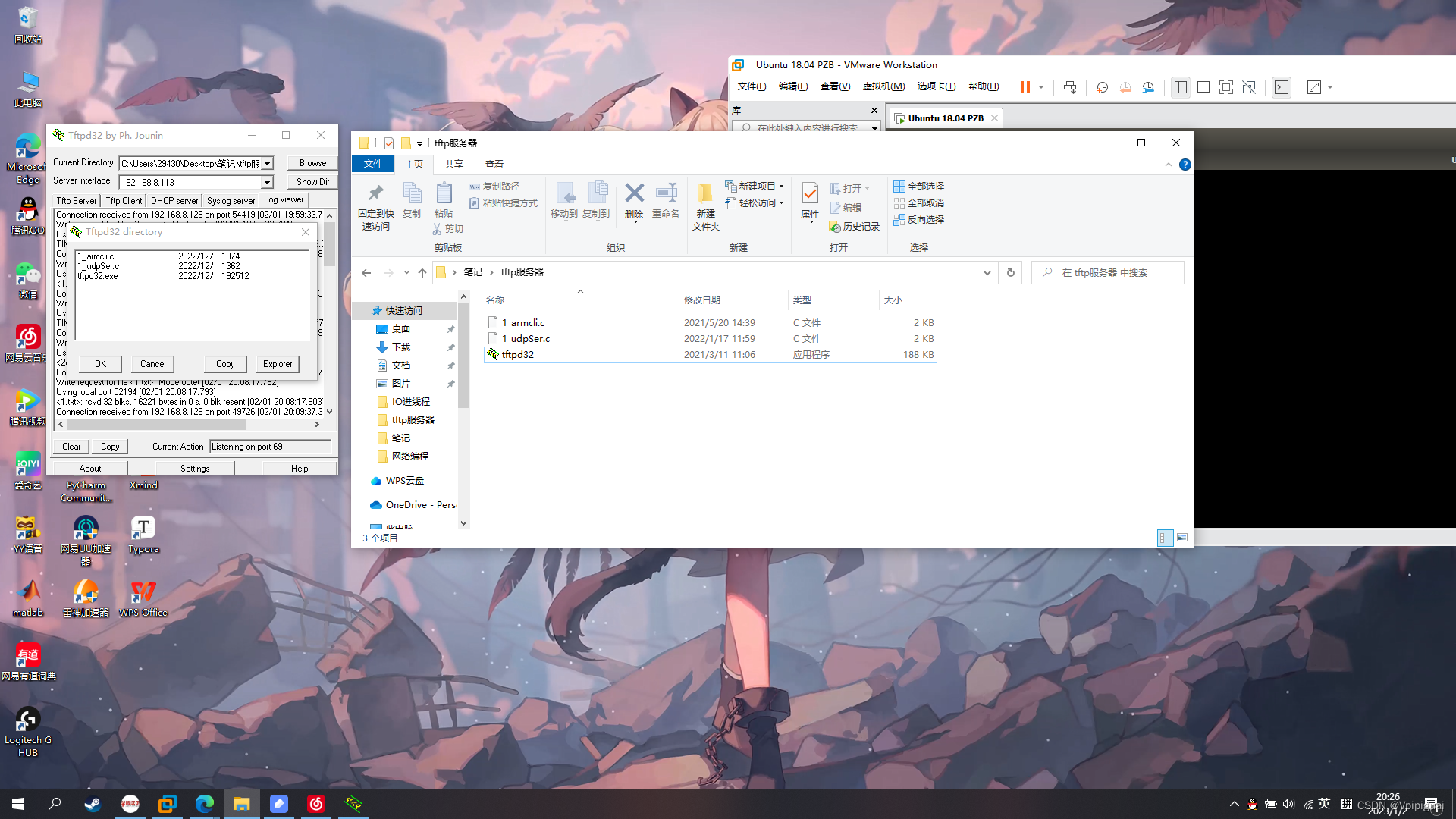
Task: Switch to details view toggle
Action: 1166,538
